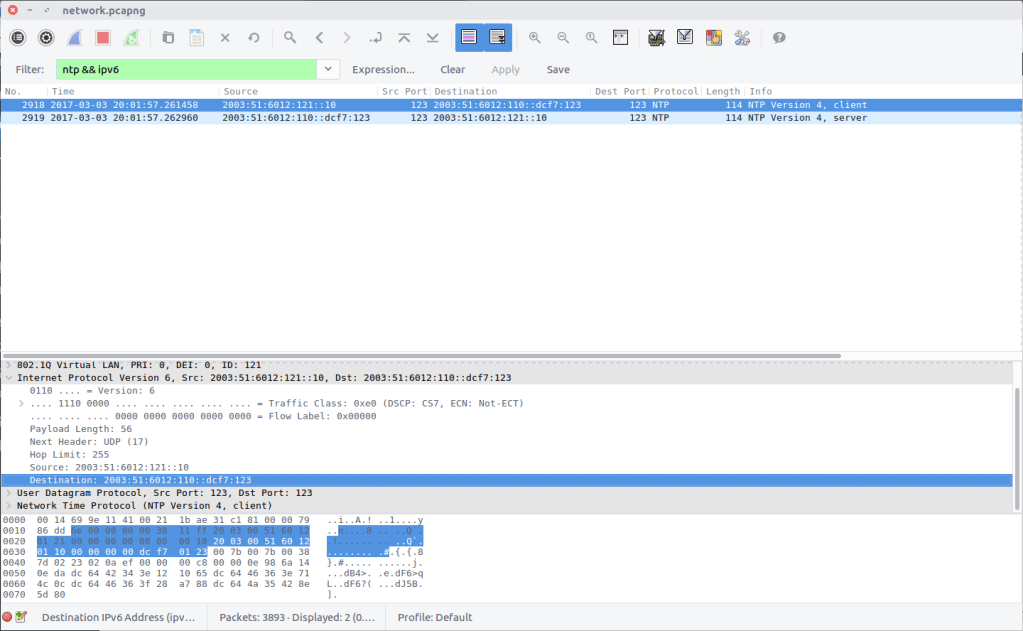1023x631 pixels.
Task: Click the filter field containing ntp && ipv6
Action: 185,69
